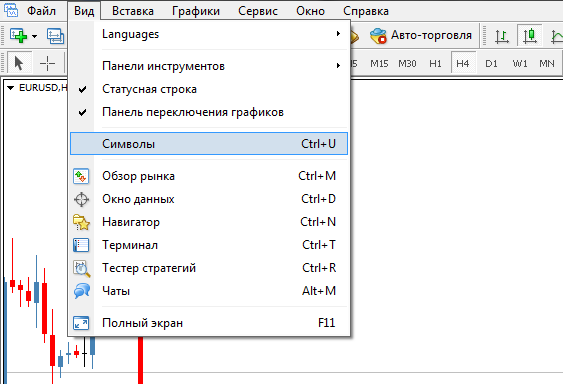Click the Терминал icon
Image resolution: width=563 pixels, height=384 pixels.
click(81, 245)
